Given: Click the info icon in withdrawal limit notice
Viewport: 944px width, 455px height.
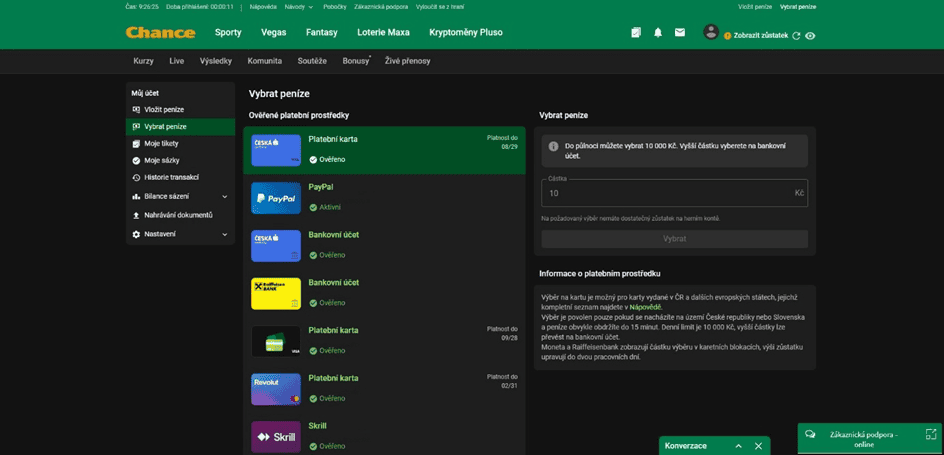Looking at the screenshot, I should pyautogui.click(x=553, y=146).
